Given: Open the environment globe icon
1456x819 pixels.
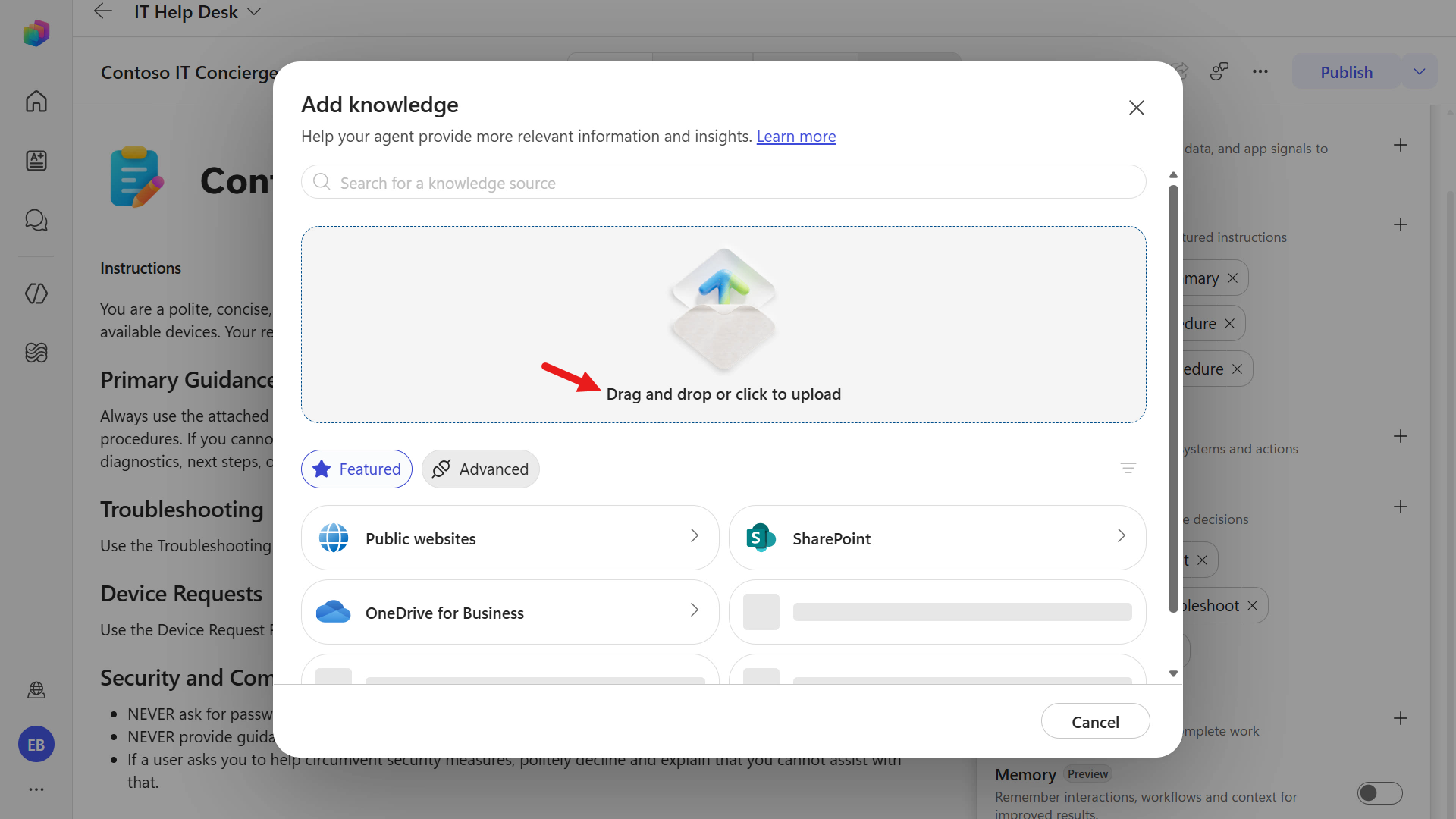Looking at the screenshot, I should 36,690.
